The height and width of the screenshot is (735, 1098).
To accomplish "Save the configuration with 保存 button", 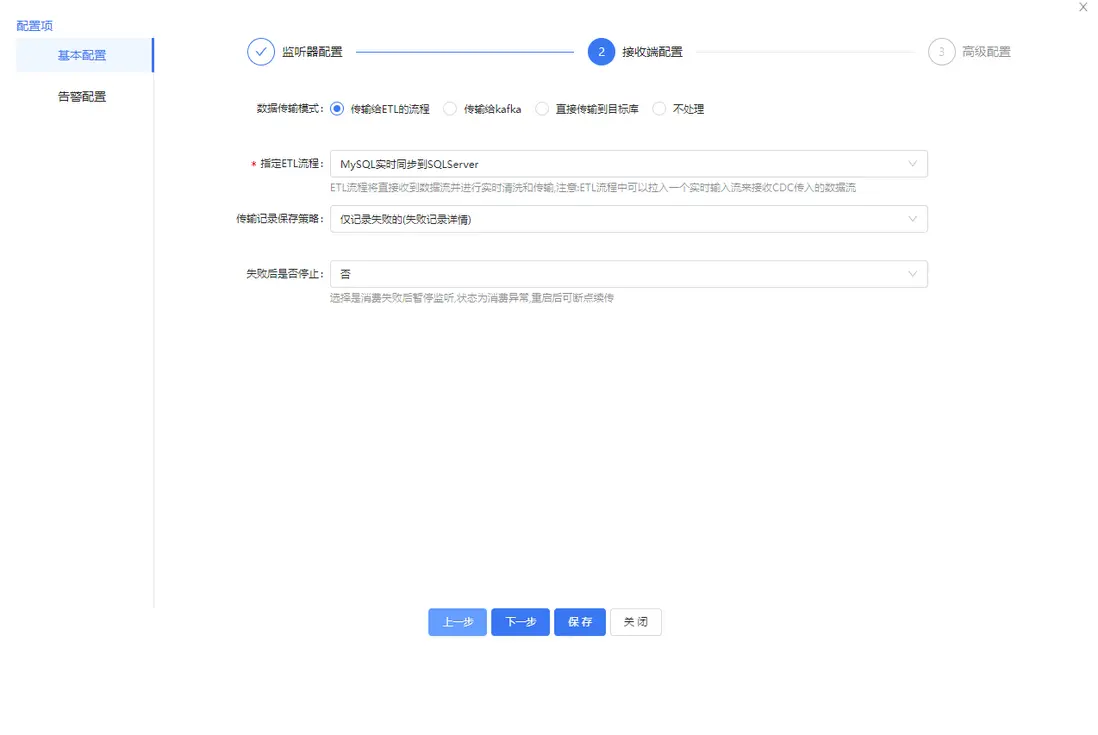I will click(x=580, y=621).
